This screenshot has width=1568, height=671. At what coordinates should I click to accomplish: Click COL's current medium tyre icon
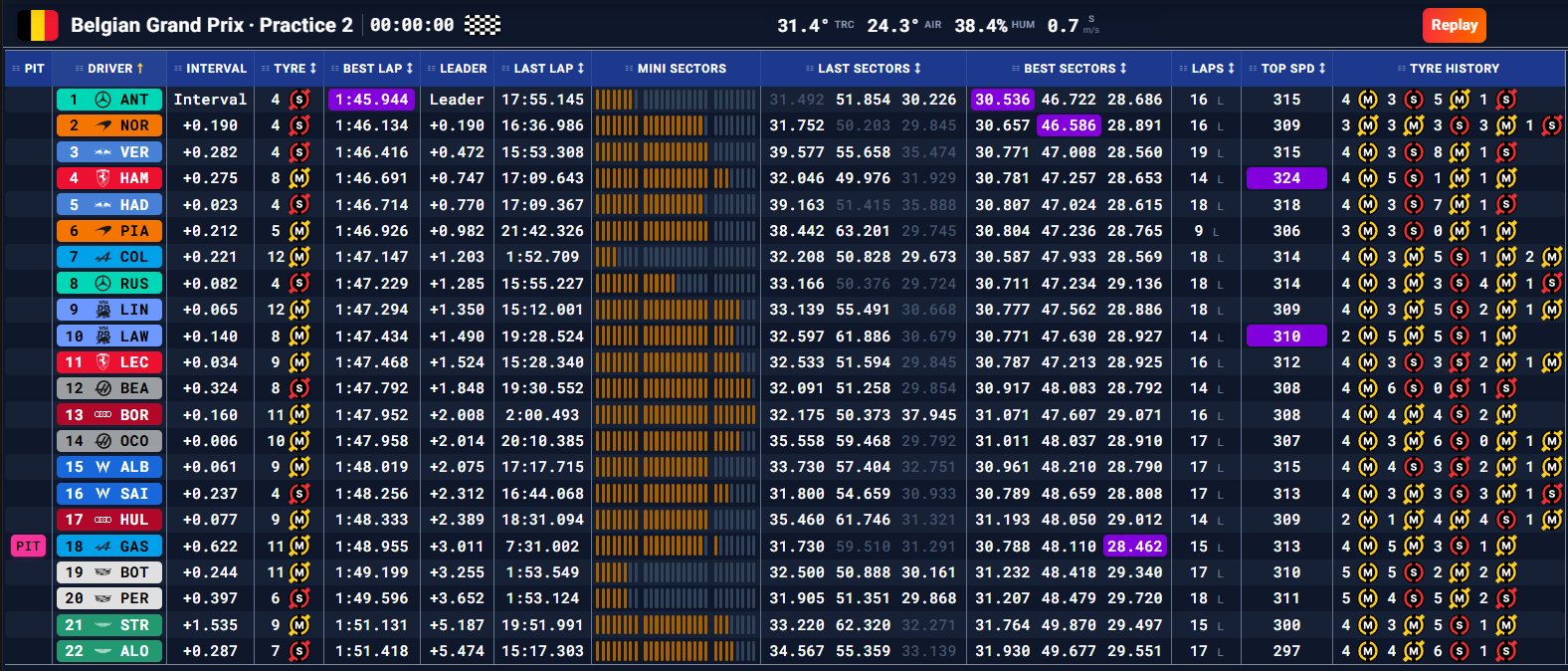point(299,257)
